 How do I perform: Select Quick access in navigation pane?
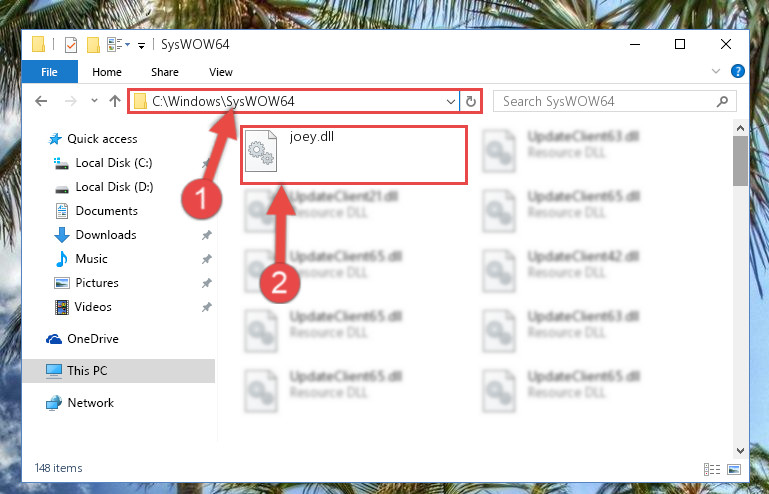(93, 139)
